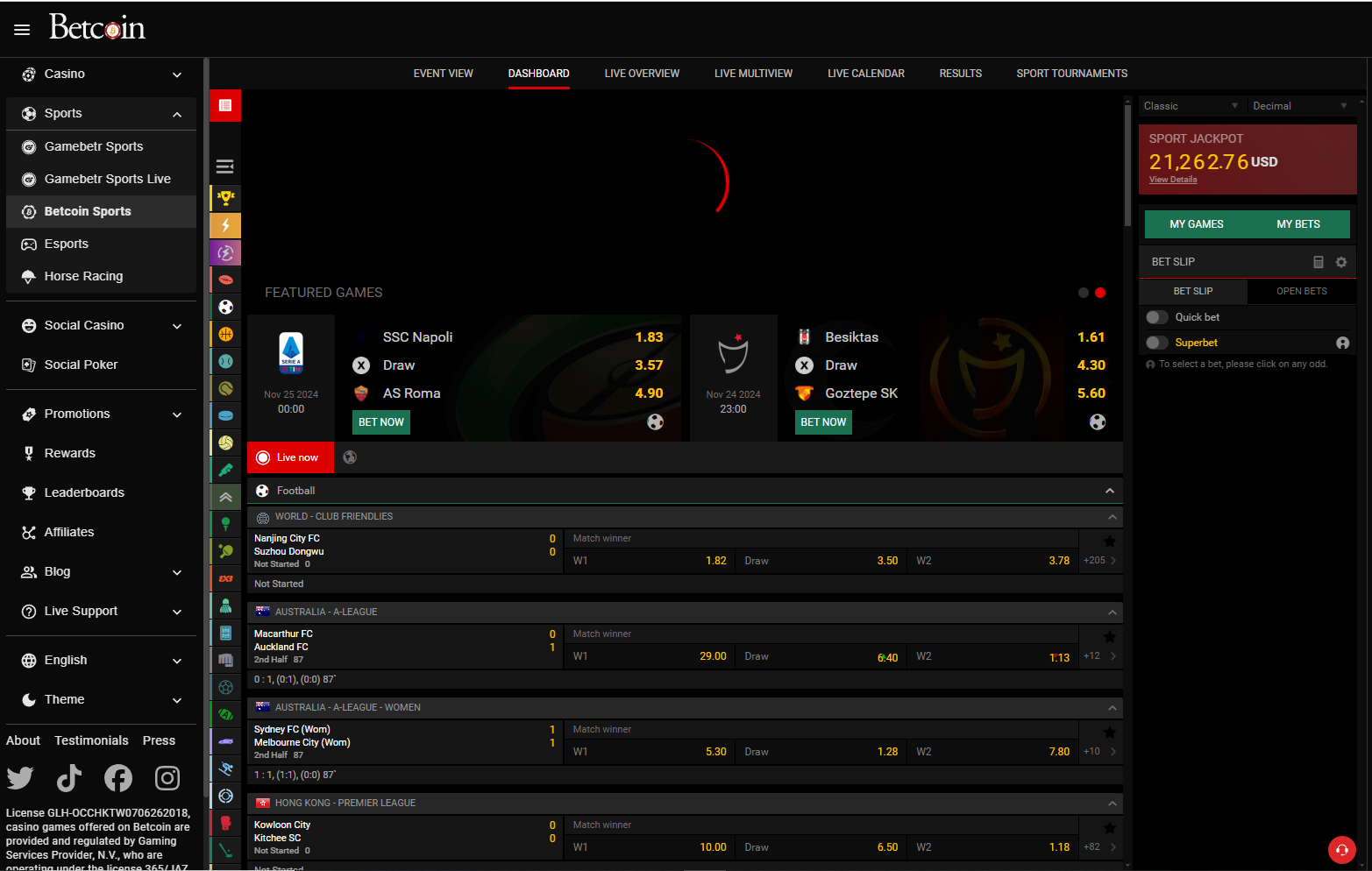Open the Results tab
Image resolution: width=1372 pixels, height=871 pixels.
tap(961, 74)
